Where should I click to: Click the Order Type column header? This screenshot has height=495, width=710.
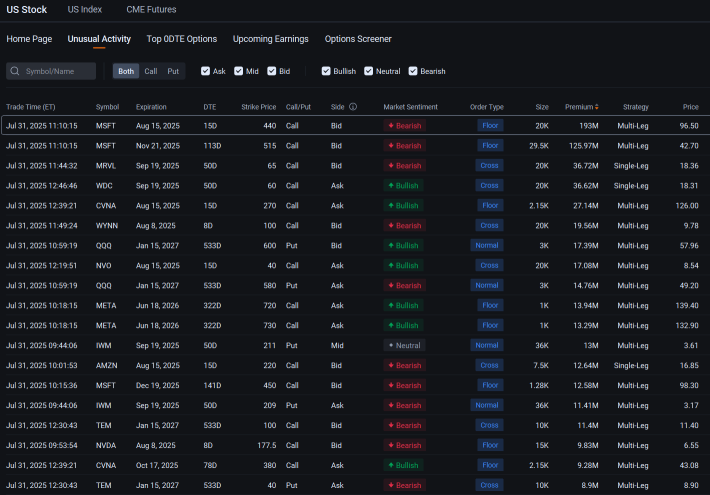(487, 107)
